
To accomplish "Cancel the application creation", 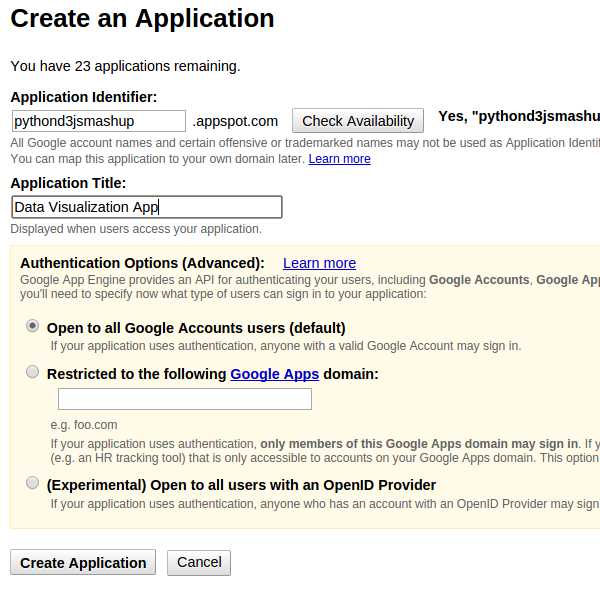I will coord(199,562).
